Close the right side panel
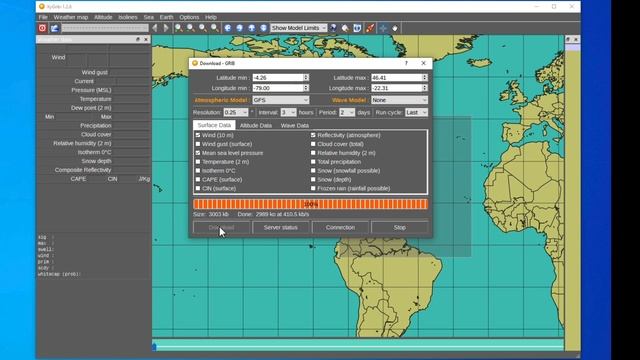The width and height of the screenshot is (640, 360). point(576,39)
